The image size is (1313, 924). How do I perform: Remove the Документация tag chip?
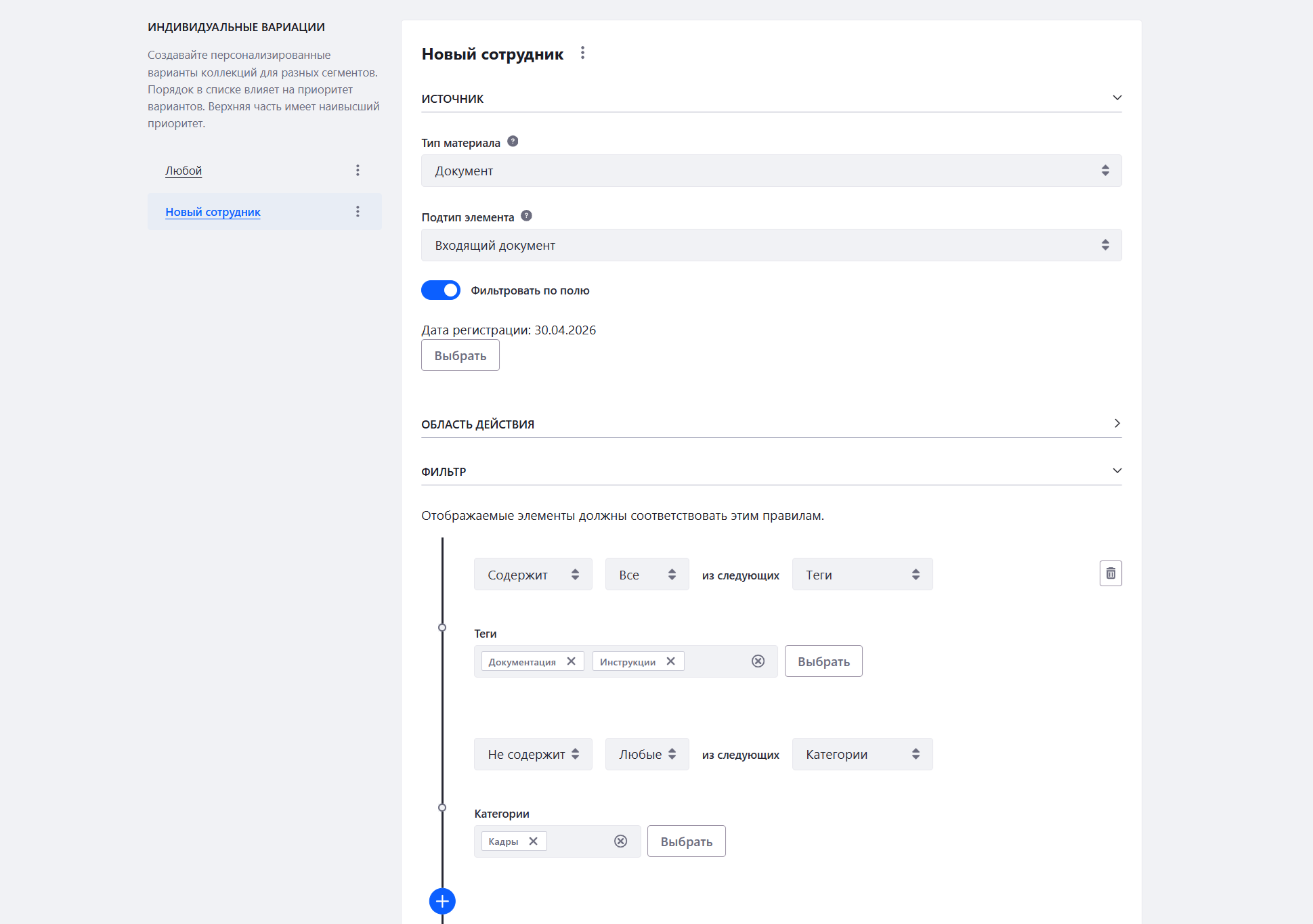tap(572, 661)
